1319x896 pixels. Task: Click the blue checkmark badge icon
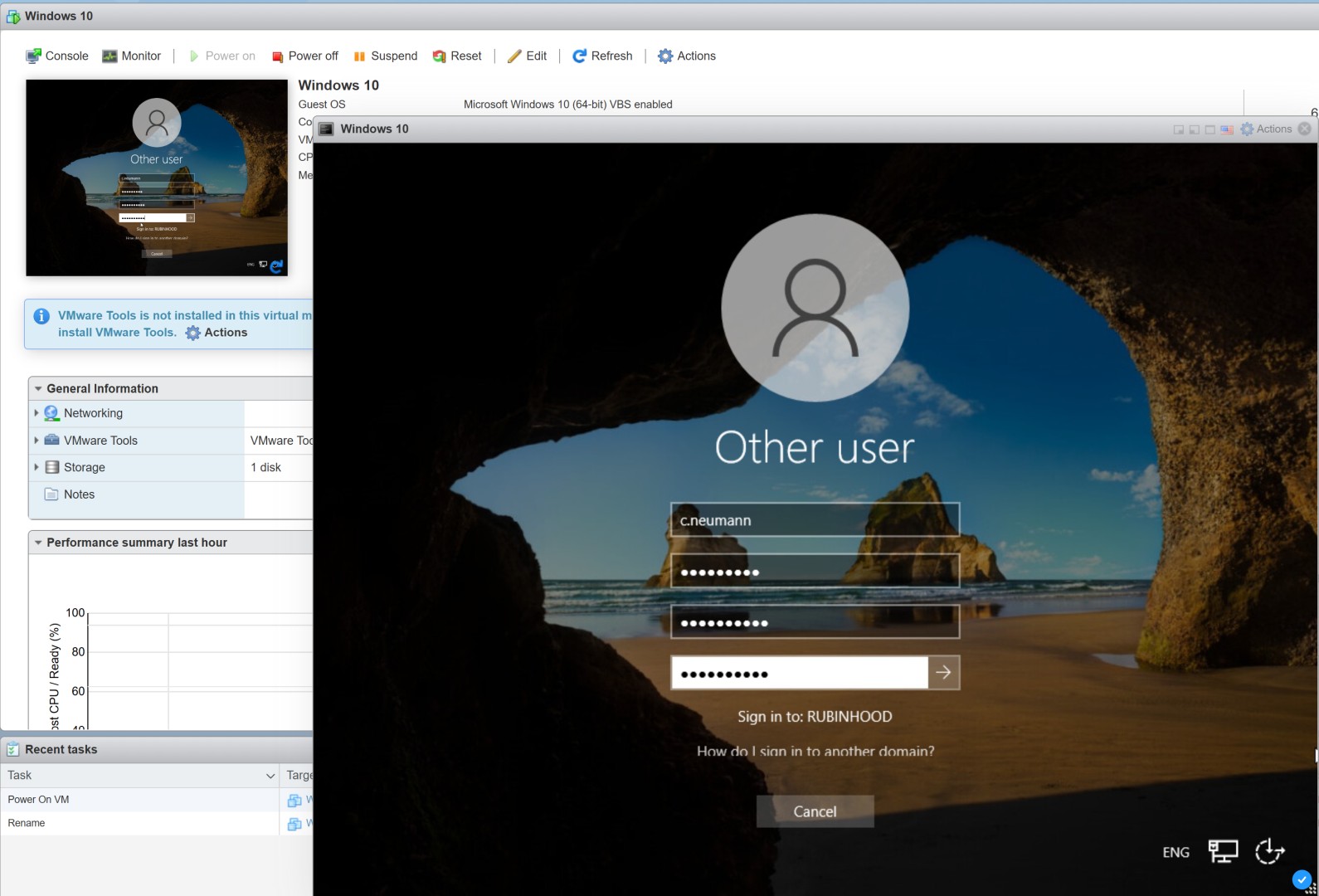pos(1302,879)
